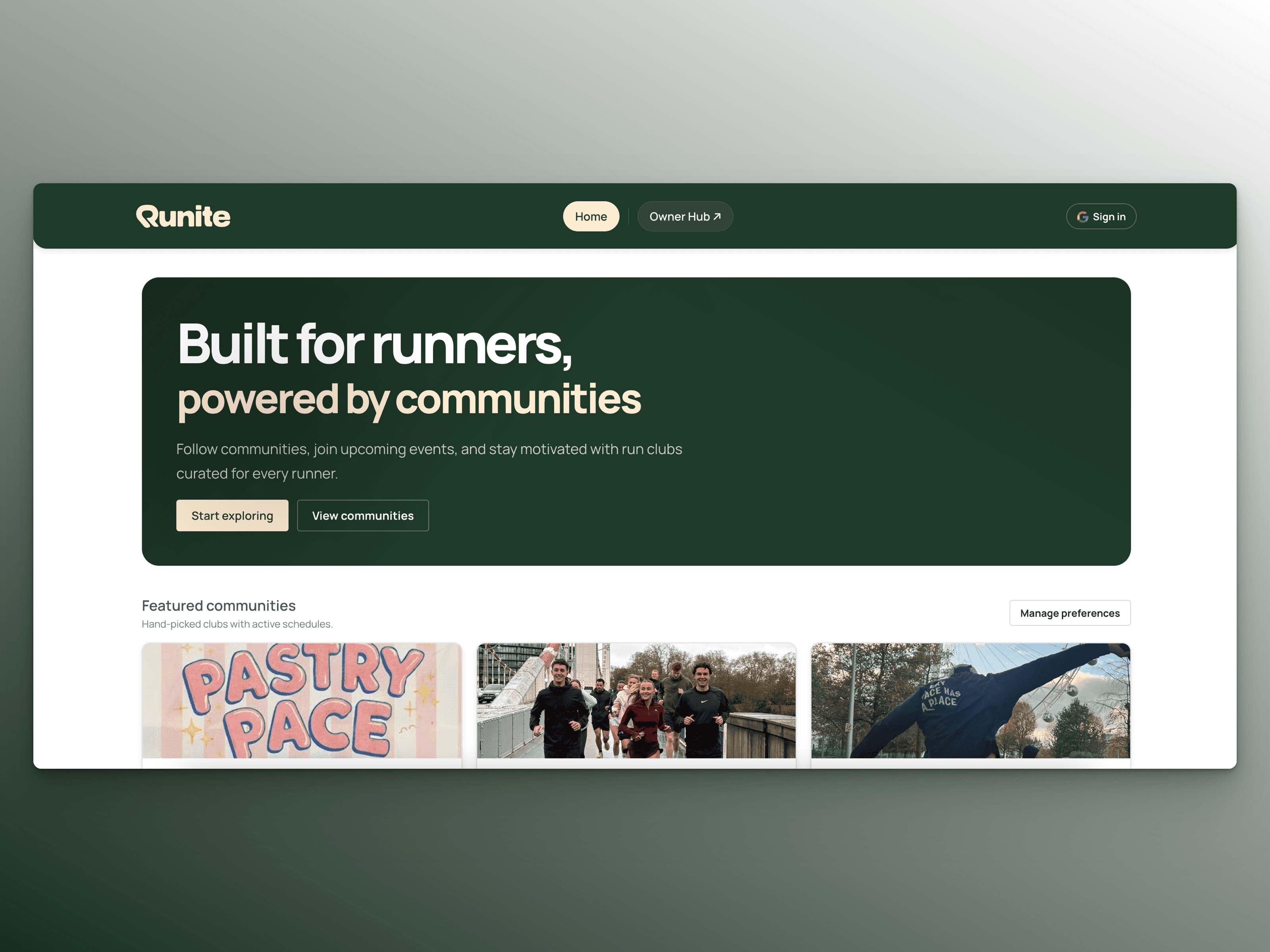Open the navy 'Pace Has a Place' jacket card
The image size is (1270, 952).
[x=970, y=700]
